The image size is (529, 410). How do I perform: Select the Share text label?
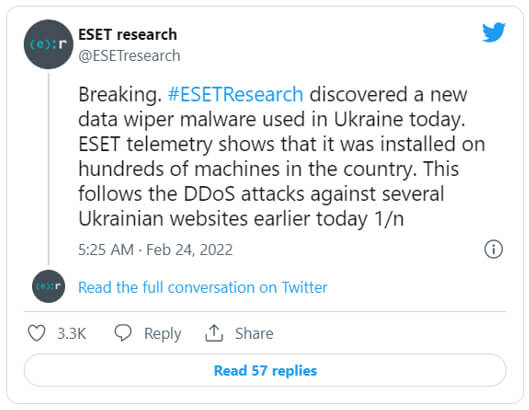[x=254, y=333]
